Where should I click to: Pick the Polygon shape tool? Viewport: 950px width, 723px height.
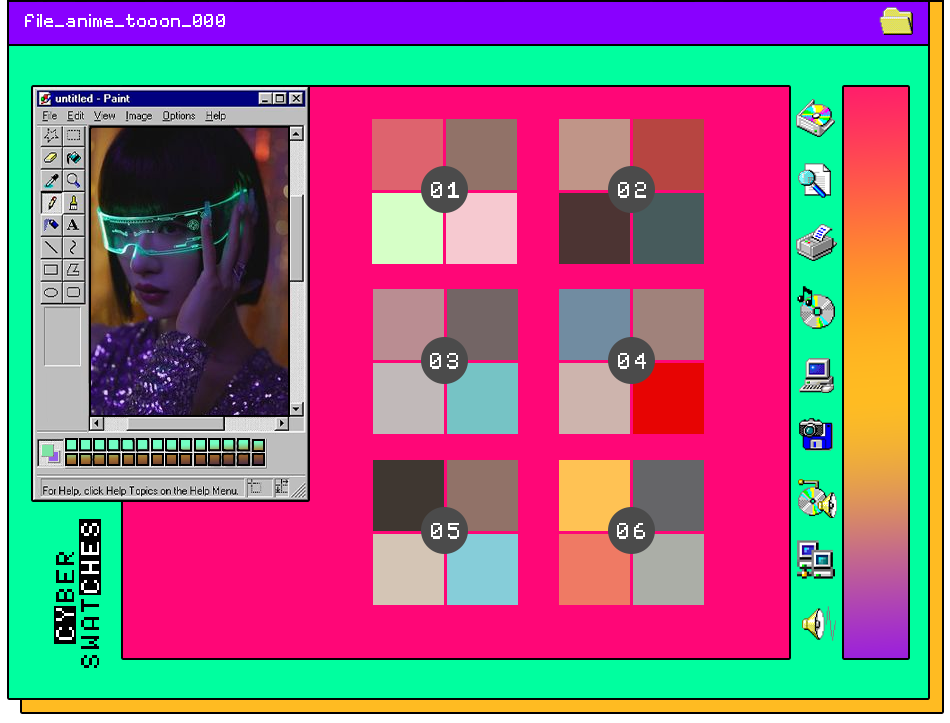[73, 270]
